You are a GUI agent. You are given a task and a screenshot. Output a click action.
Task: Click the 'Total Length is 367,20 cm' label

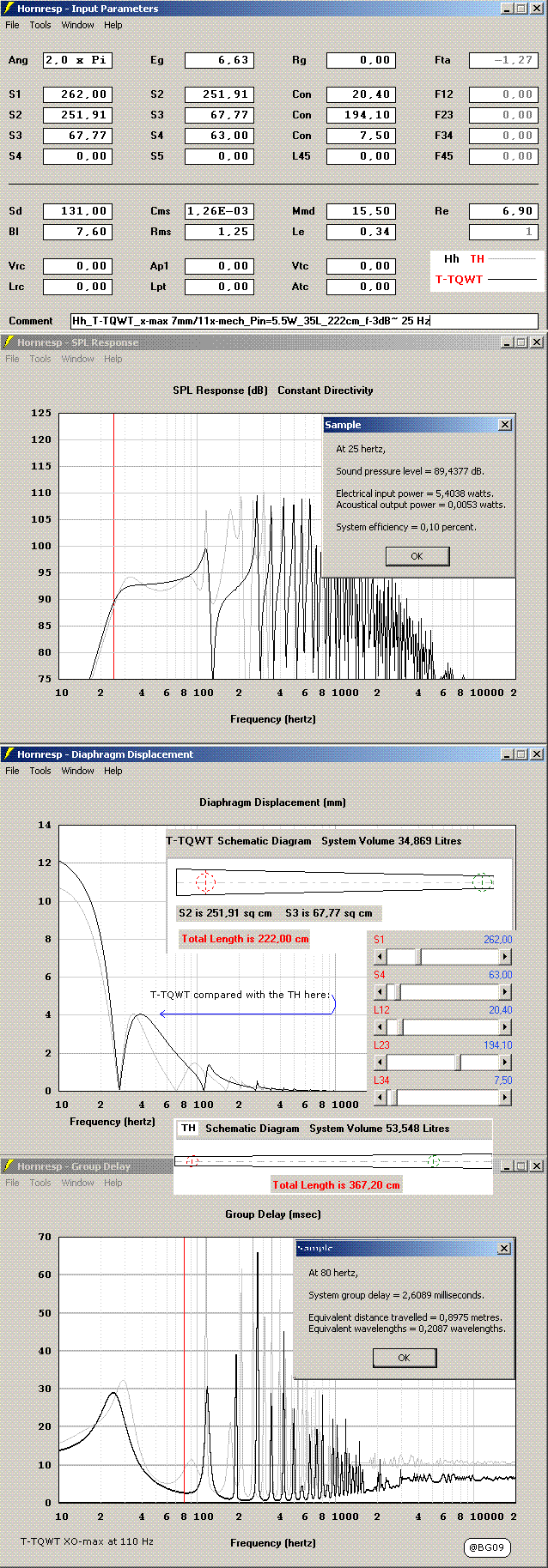click(x=336, y=1185)
